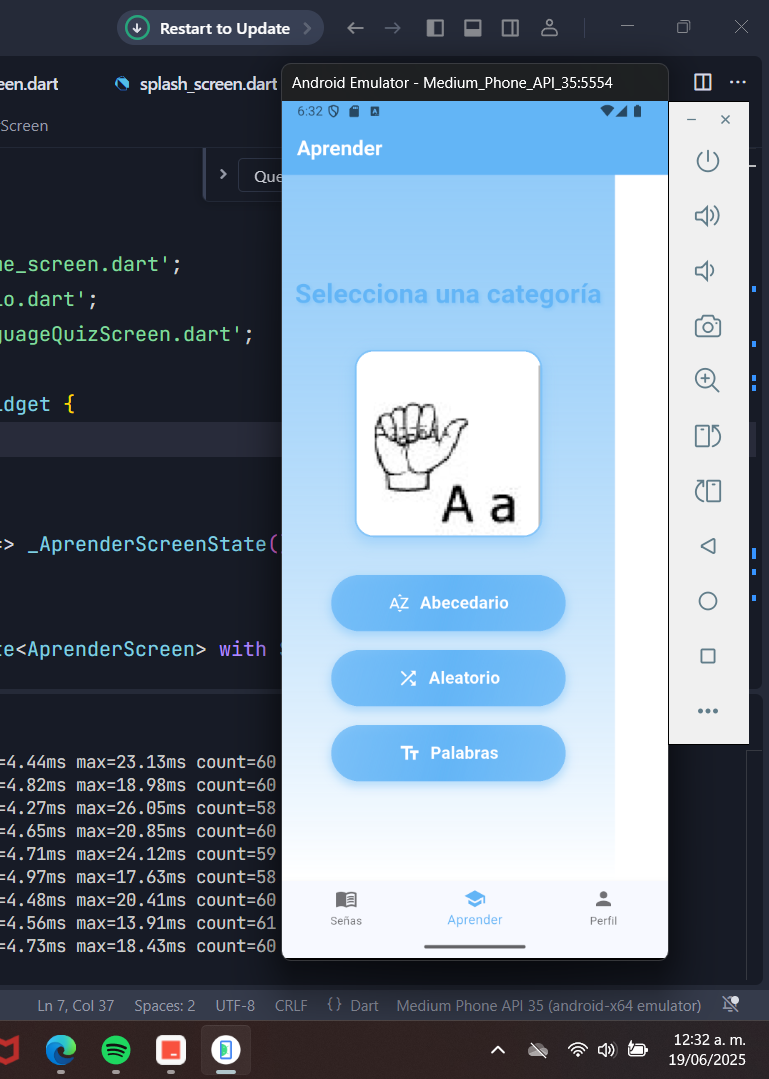
Task: Show hidden icons with taskbar chevron
Action: click(x=498, y=1050)
